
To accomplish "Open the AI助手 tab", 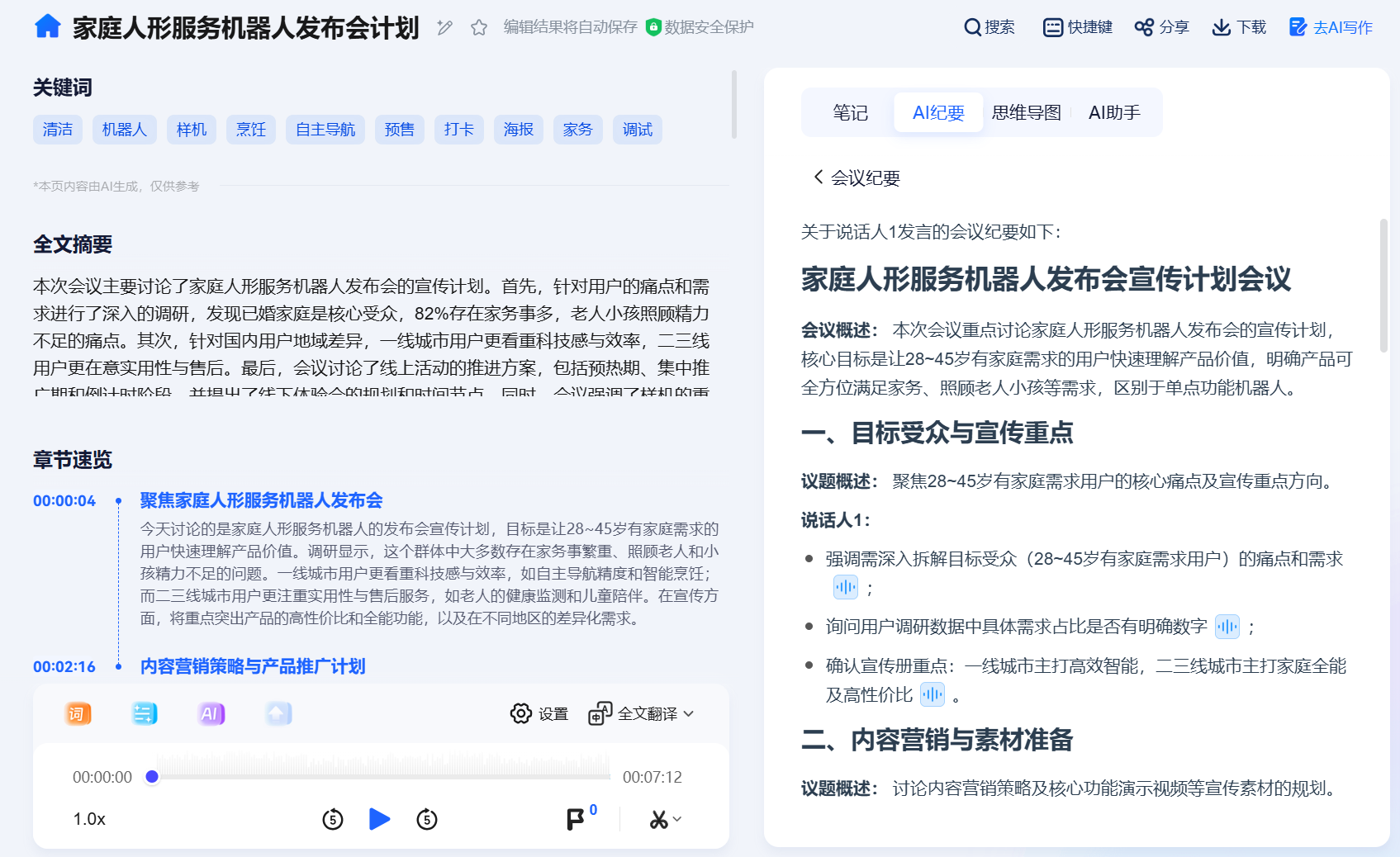I will click(1114, 112).
